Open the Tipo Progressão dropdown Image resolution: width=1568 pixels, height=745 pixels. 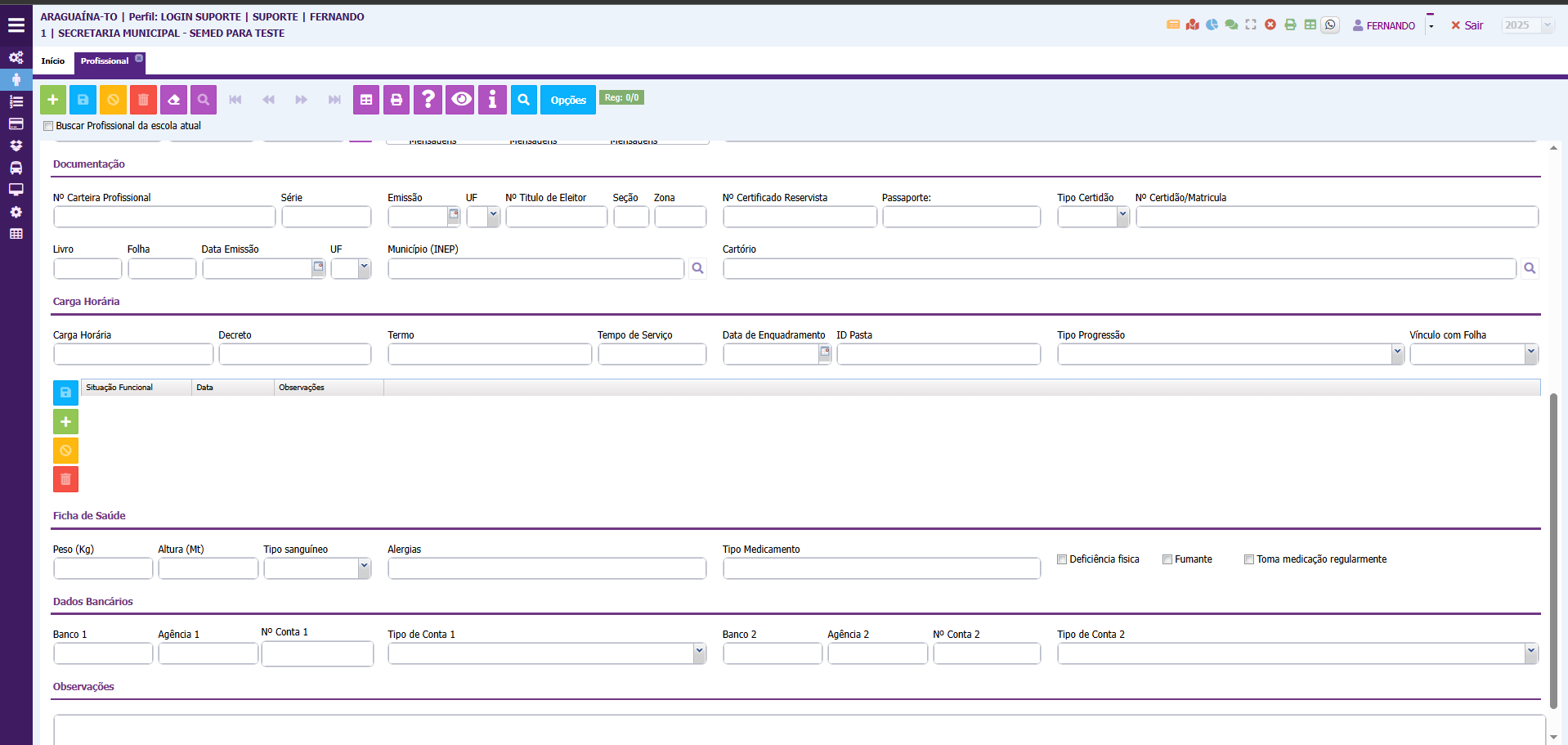coord(1396,353)
